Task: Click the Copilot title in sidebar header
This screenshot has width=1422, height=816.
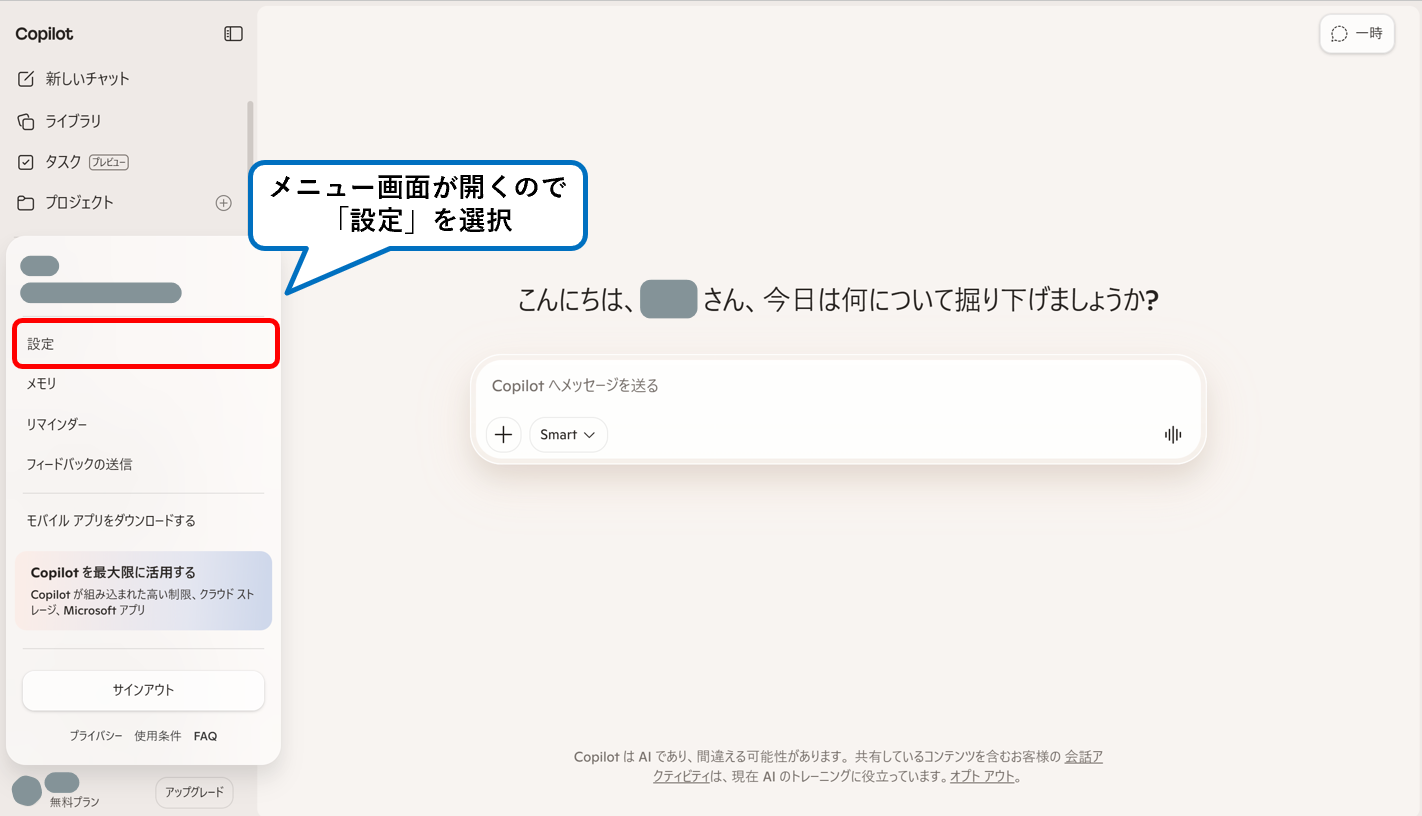Action: (44, 34)
